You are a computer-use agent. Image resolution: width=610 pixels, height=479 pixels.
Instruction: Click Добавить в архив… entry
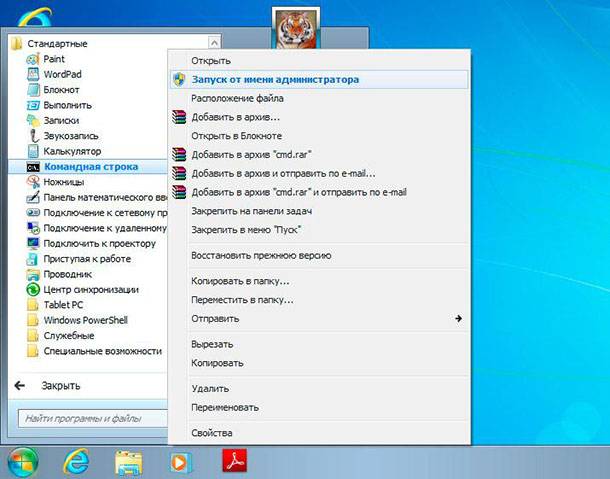(x=319, y=117)
